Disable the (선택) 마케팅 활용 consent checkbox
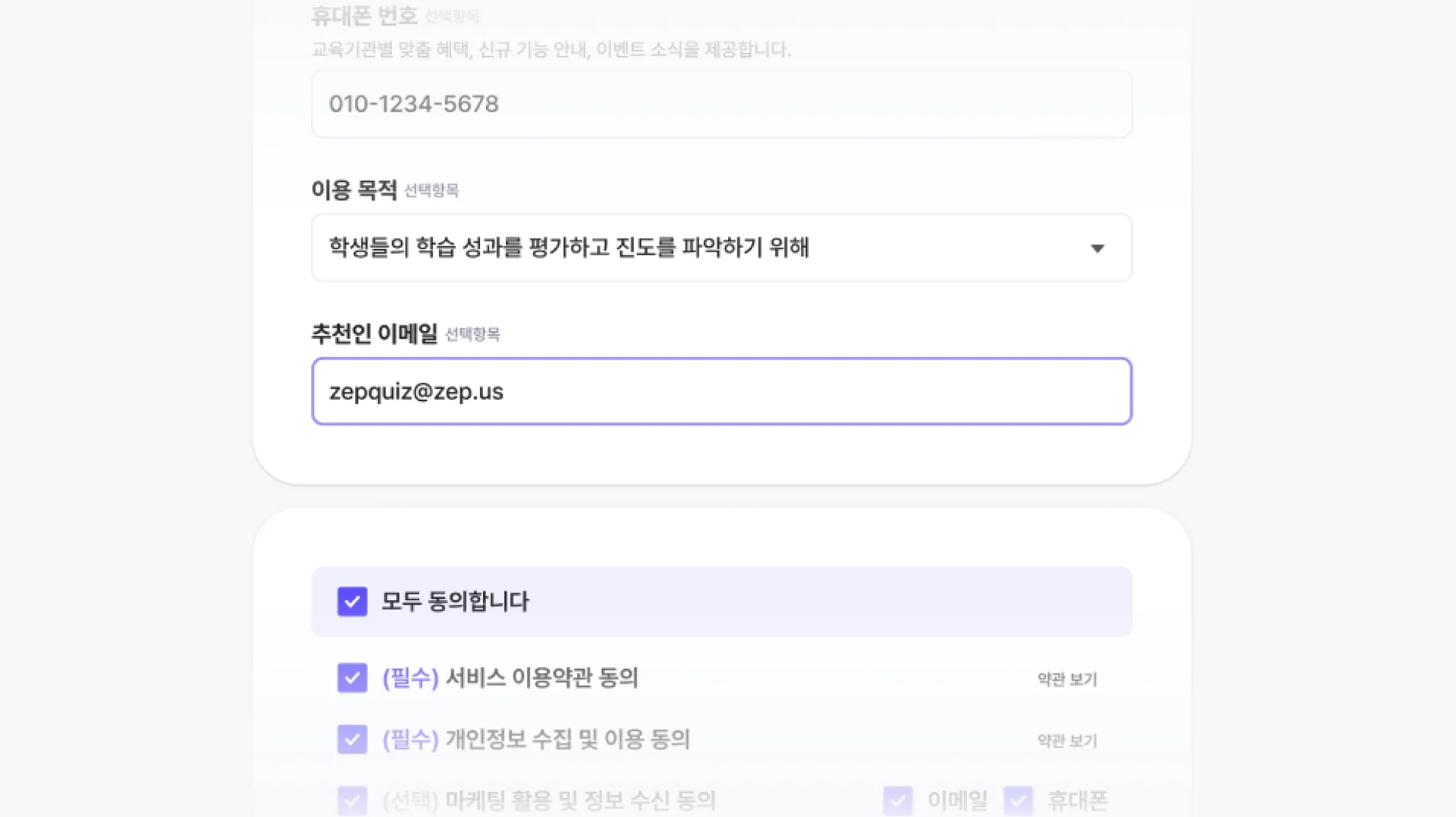This screenshot has width=1456, height=817. pyautogui.click(x=352, y=800)
